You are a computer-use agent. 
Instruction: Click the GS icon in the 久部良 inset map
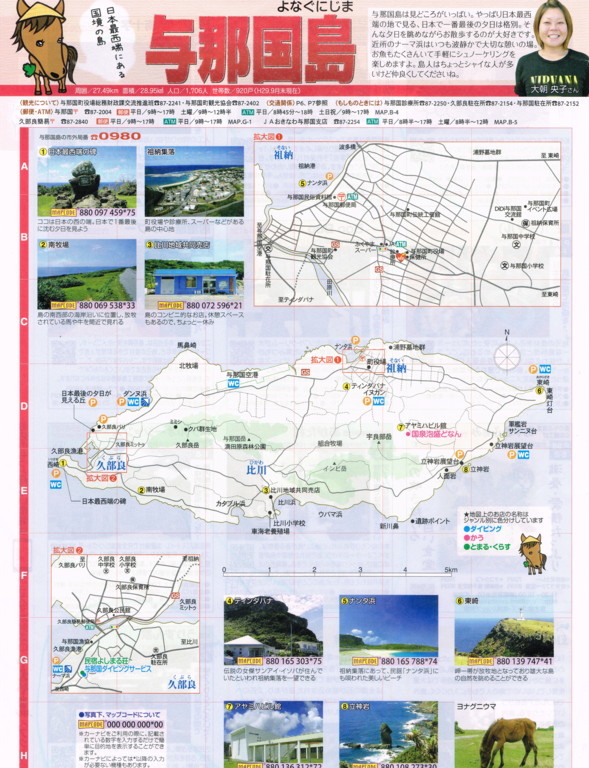click(x=175, y=596)
